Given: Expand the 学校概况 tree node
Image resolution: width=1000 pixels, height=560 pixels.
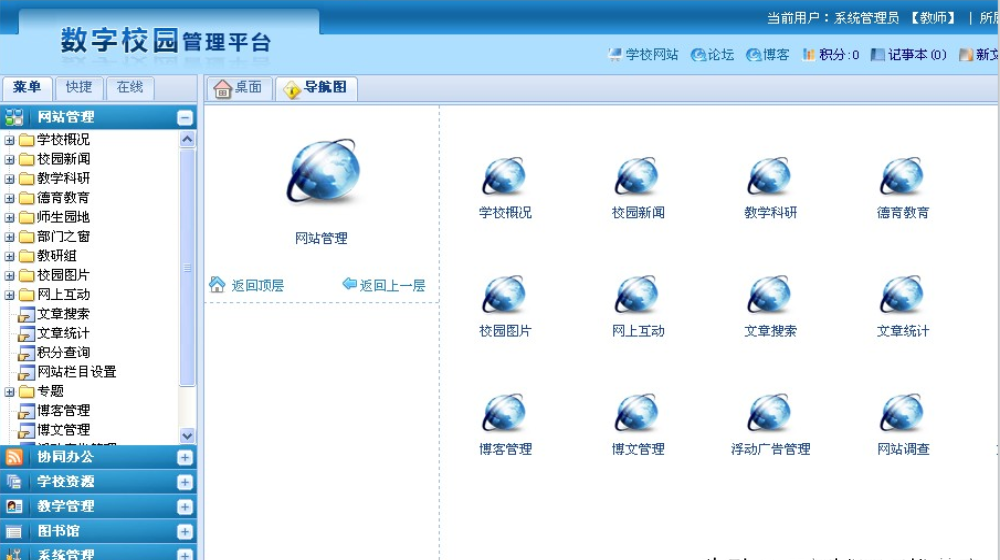Looking at the screenshot, I should [x=10, y=140].
